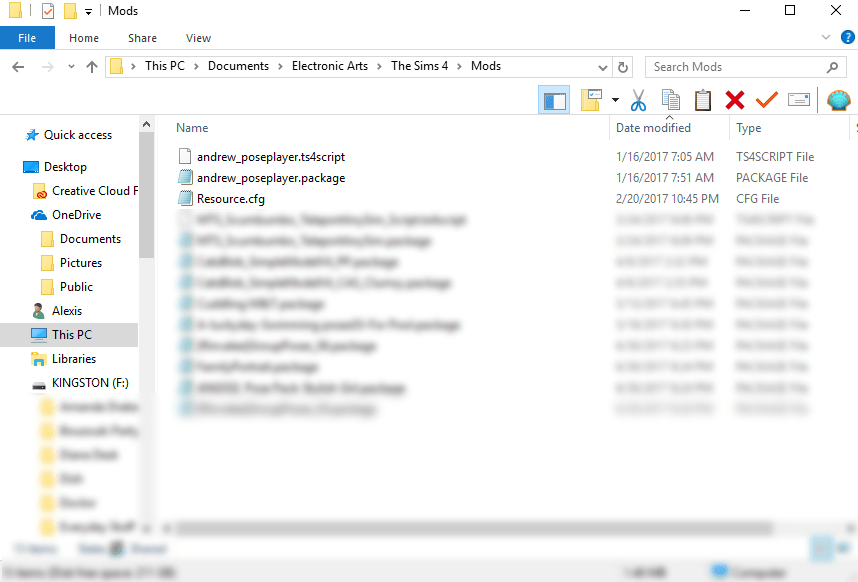
Task: Open the Home ribbon tab
Action: (84, 38)
